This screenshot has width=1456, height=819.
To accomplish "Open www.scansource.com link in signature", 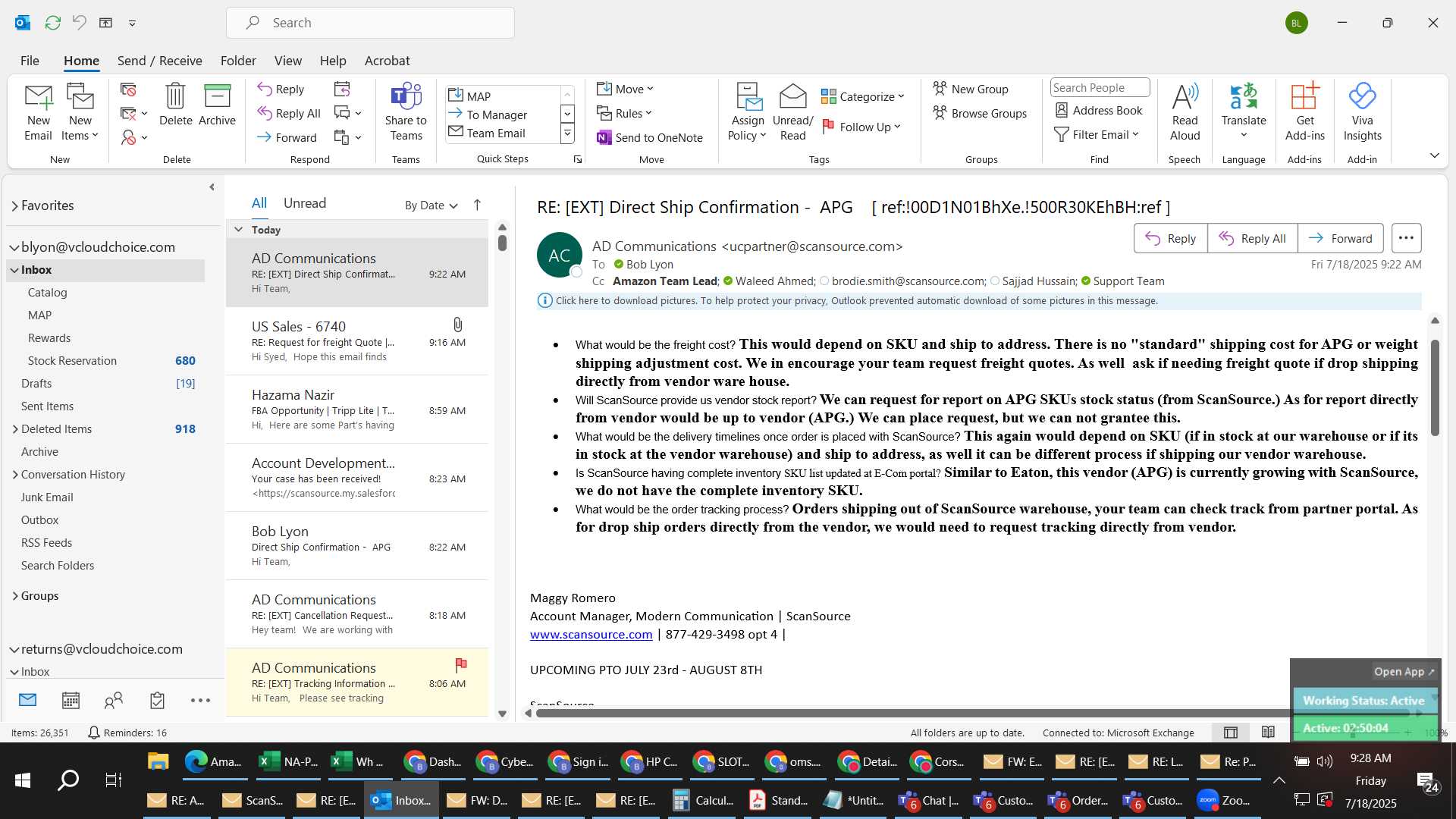I will pos(591,635).
